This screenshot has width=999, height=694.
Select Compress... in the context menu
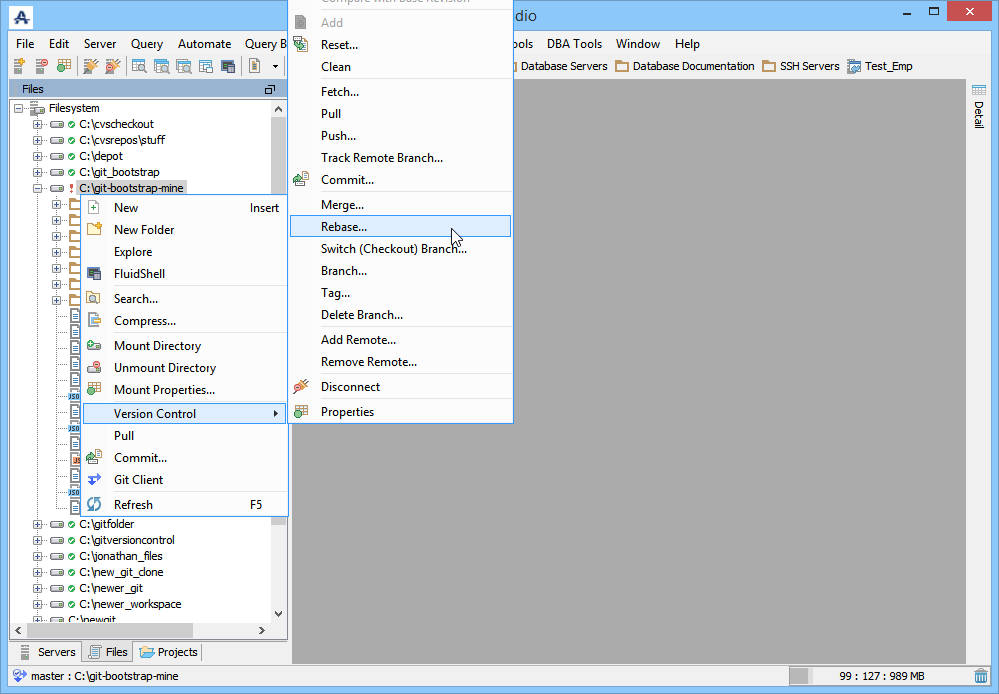[184, 321]
